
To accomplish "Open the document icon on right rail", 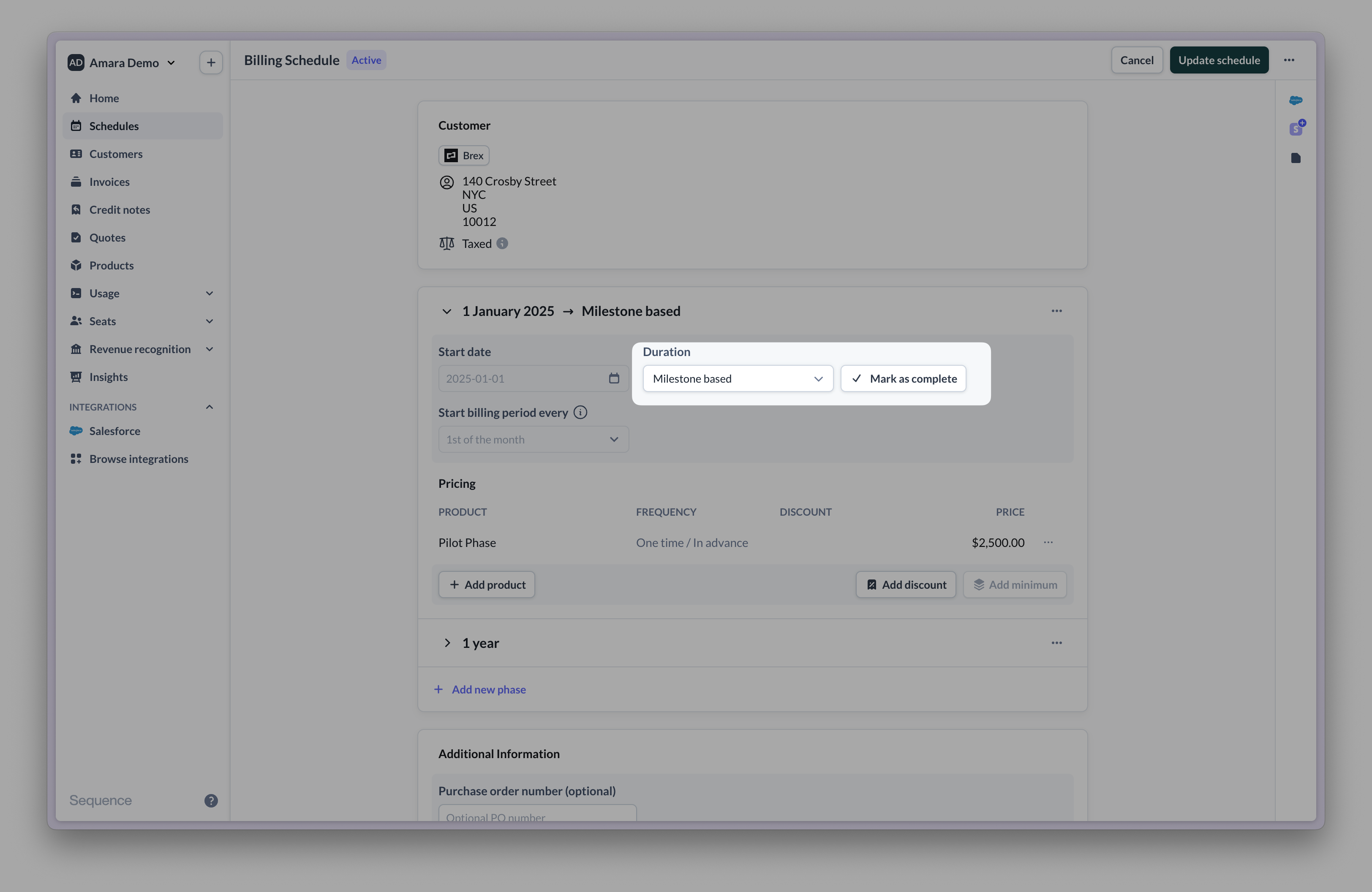I will click(1295, 158).
